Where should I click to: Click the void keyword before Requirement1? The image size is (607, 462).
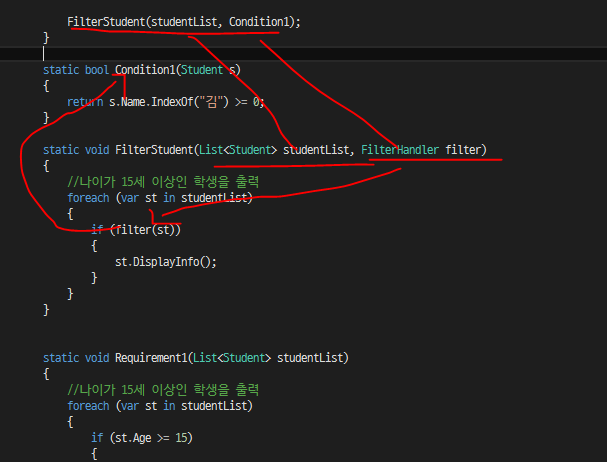tap(97, 358)
